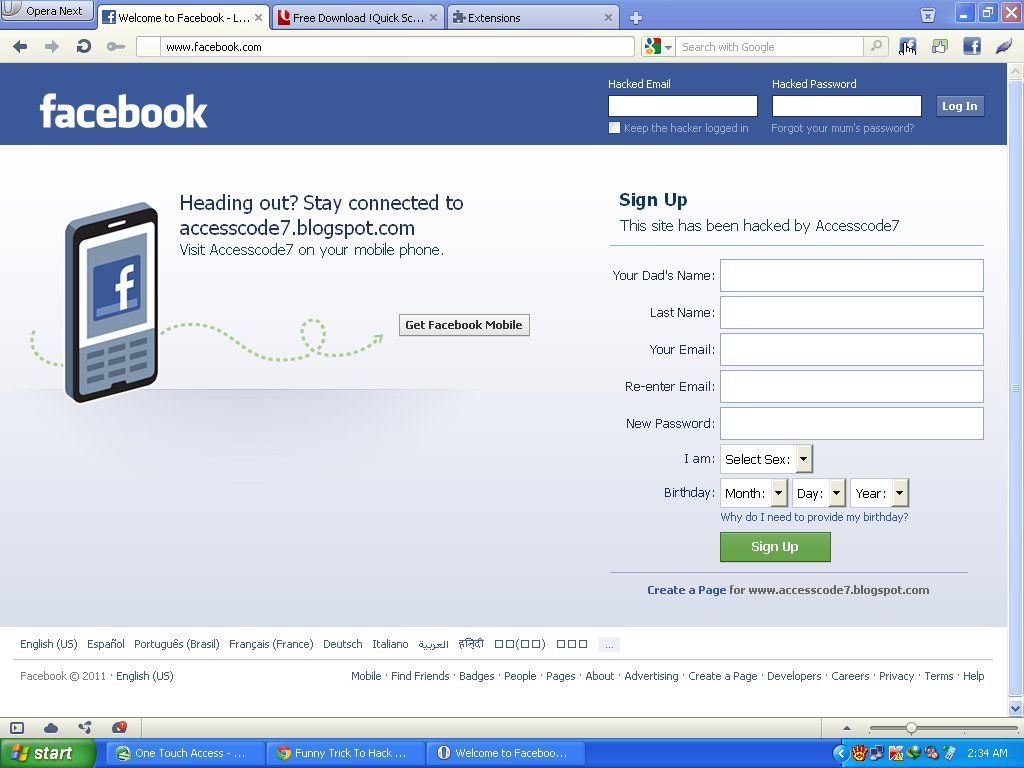The width and height of the screenshot is (1024, 768).
Task: Click the Your Email field
Action: (852, 349)
